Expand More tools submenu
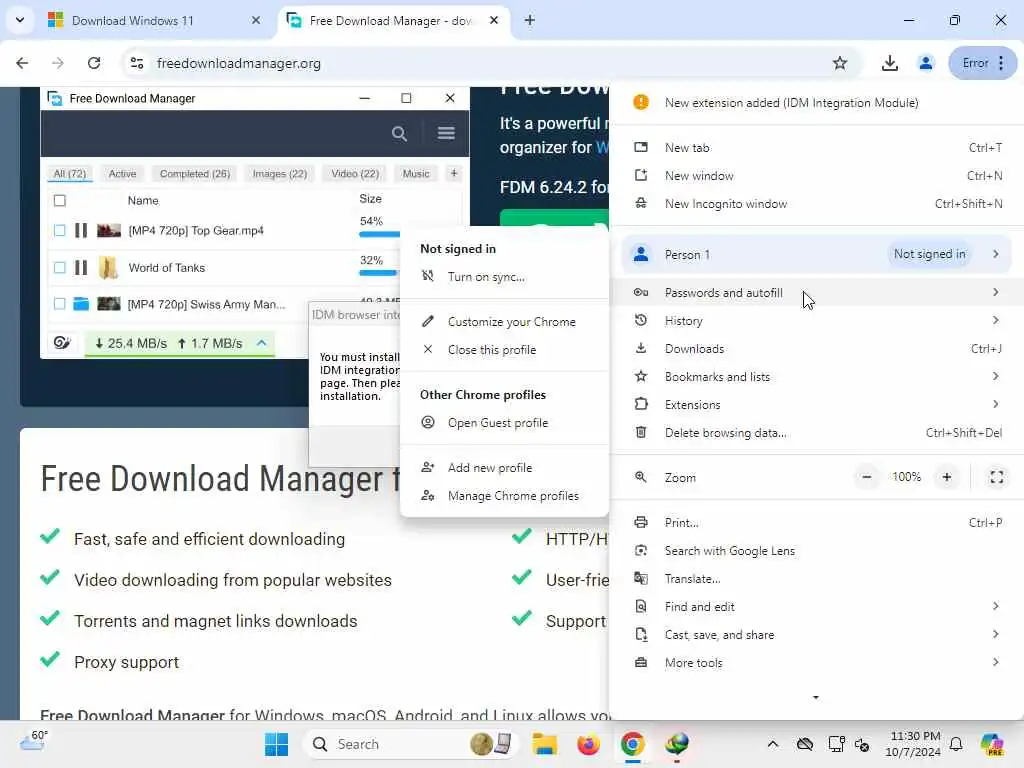 pos(817,663)
